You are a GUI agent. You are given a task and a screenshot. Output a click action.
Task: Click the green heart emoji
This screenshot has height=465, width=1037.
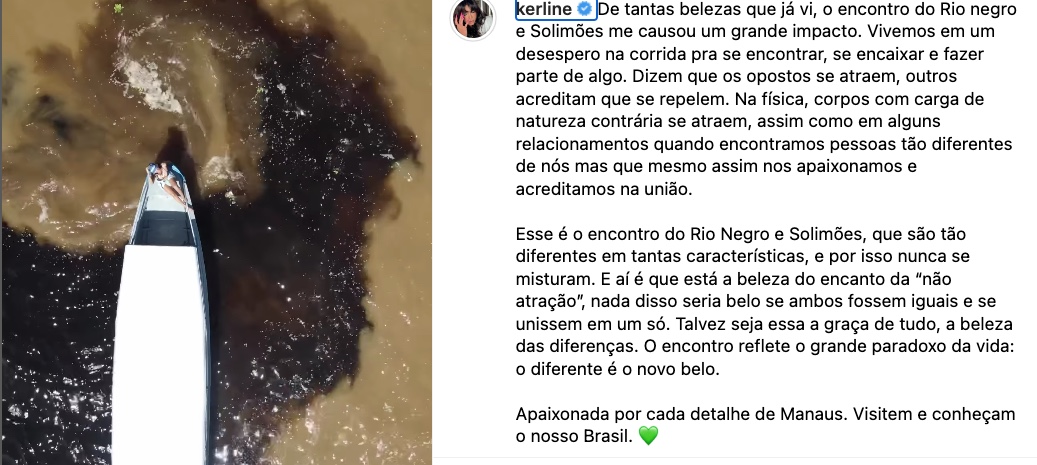click(649, 437)
